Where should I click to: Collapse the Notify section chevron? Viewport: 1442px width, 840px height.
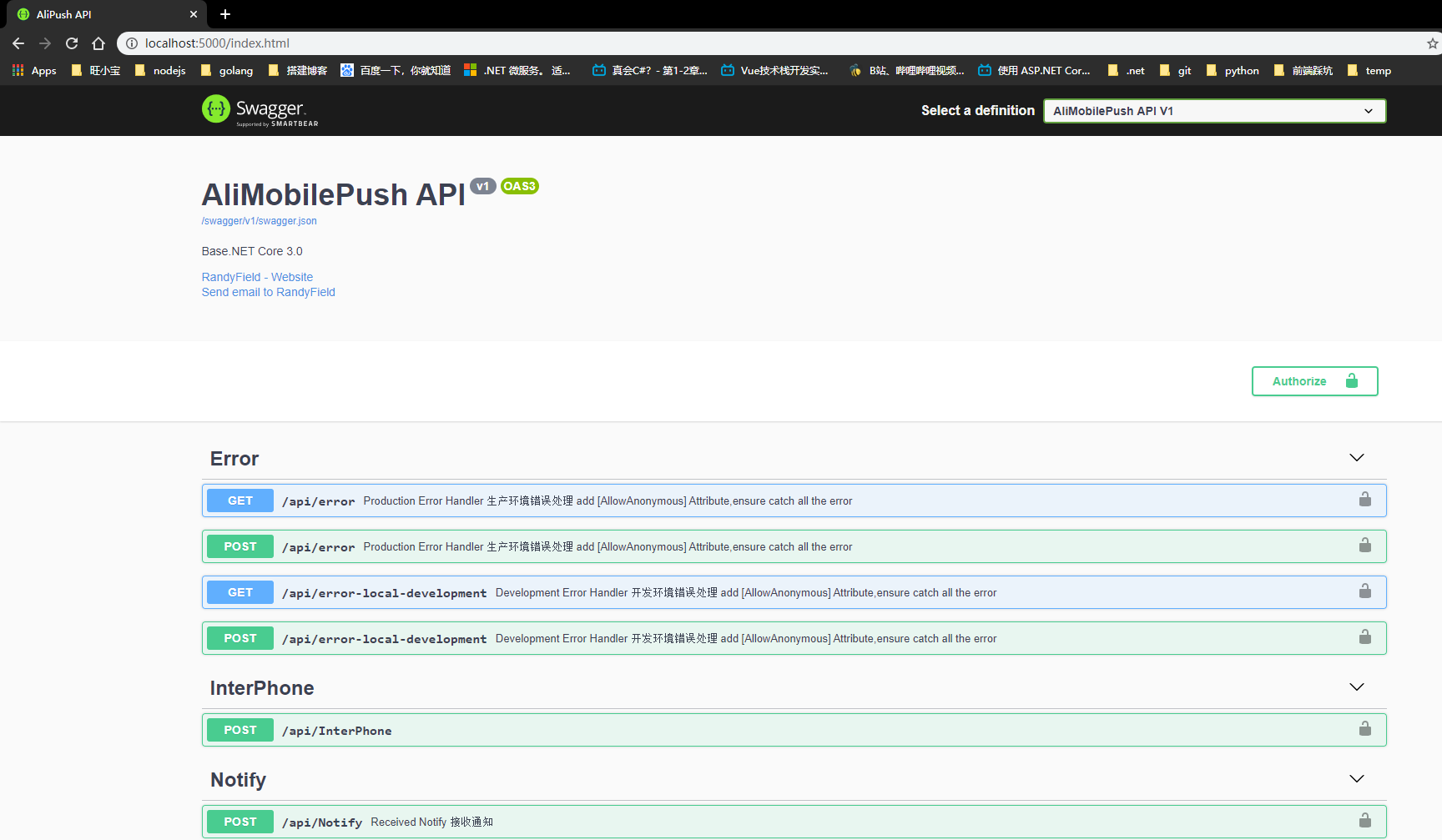[1357, 779]
